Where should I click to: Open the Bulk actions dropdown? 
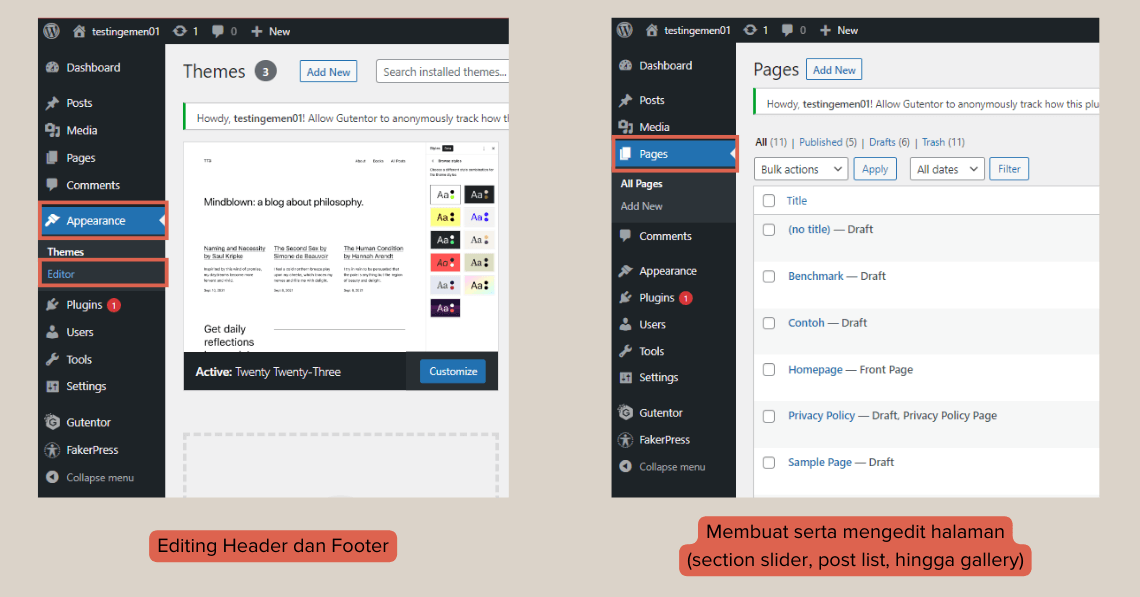point(800,168)
